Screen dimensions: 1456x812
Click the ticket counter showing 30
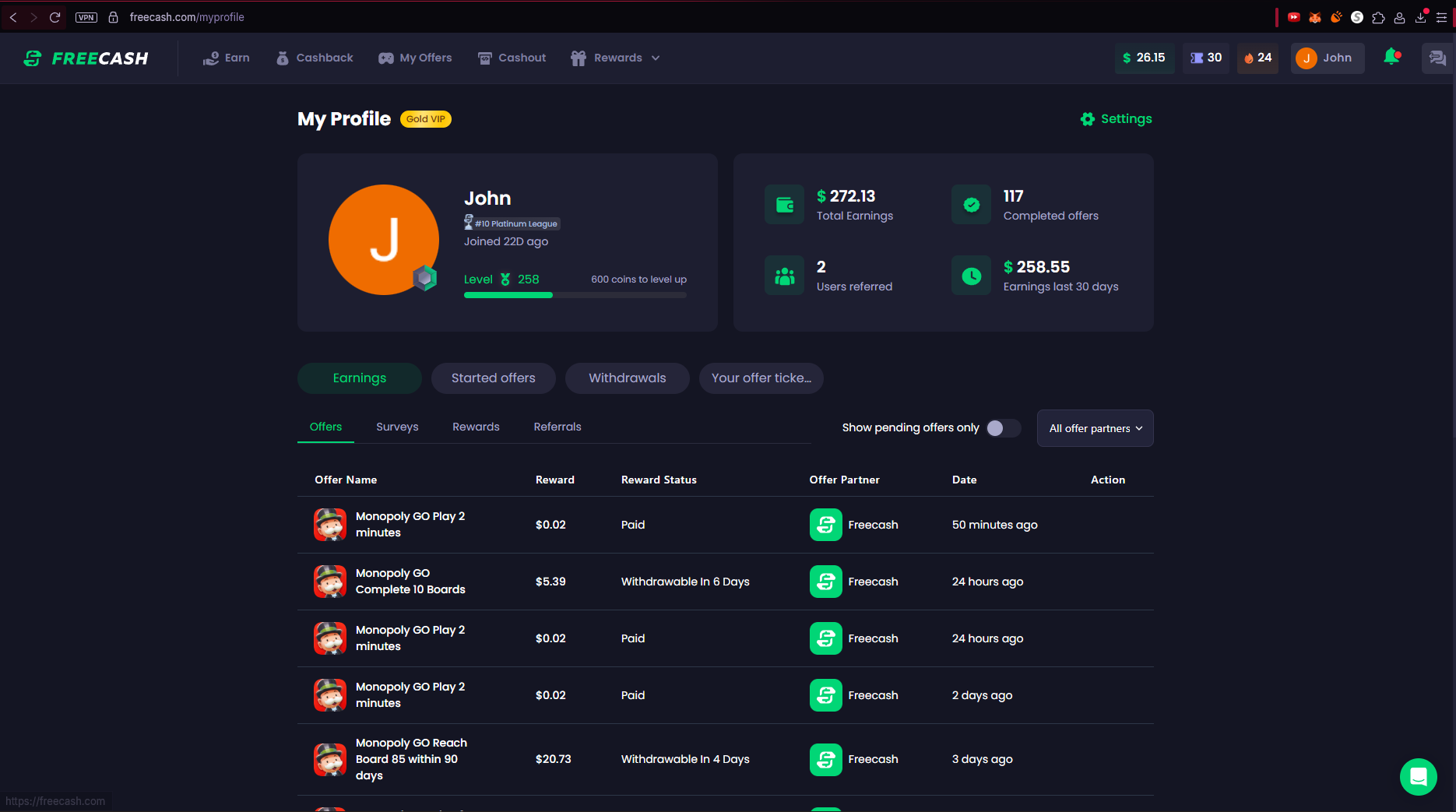click(x=1205, y=58)
